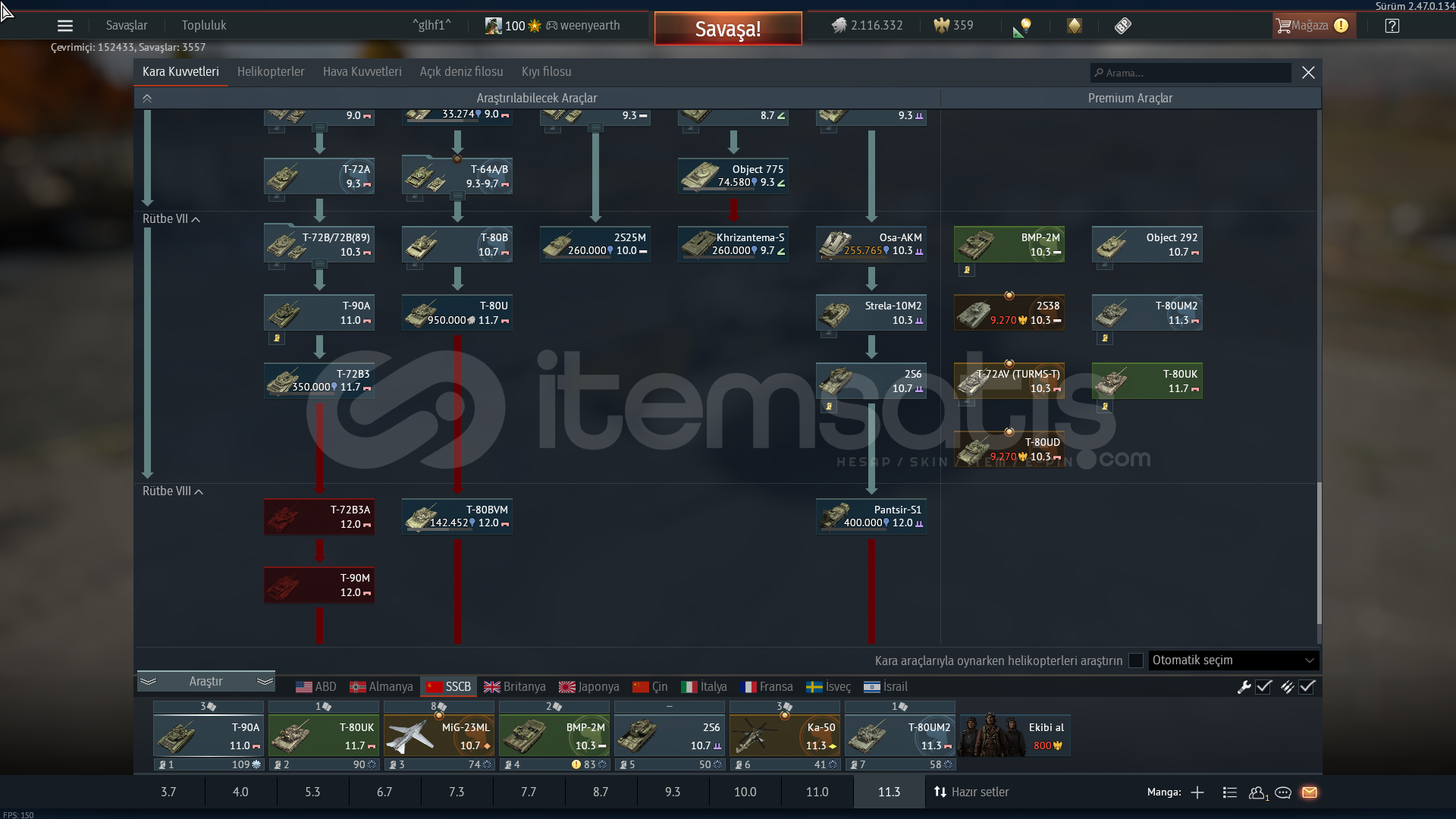The height and width of the screenshot is (819, 1456).
Task: Select the 10.0 battle rating preset
Action: point(745,792)
